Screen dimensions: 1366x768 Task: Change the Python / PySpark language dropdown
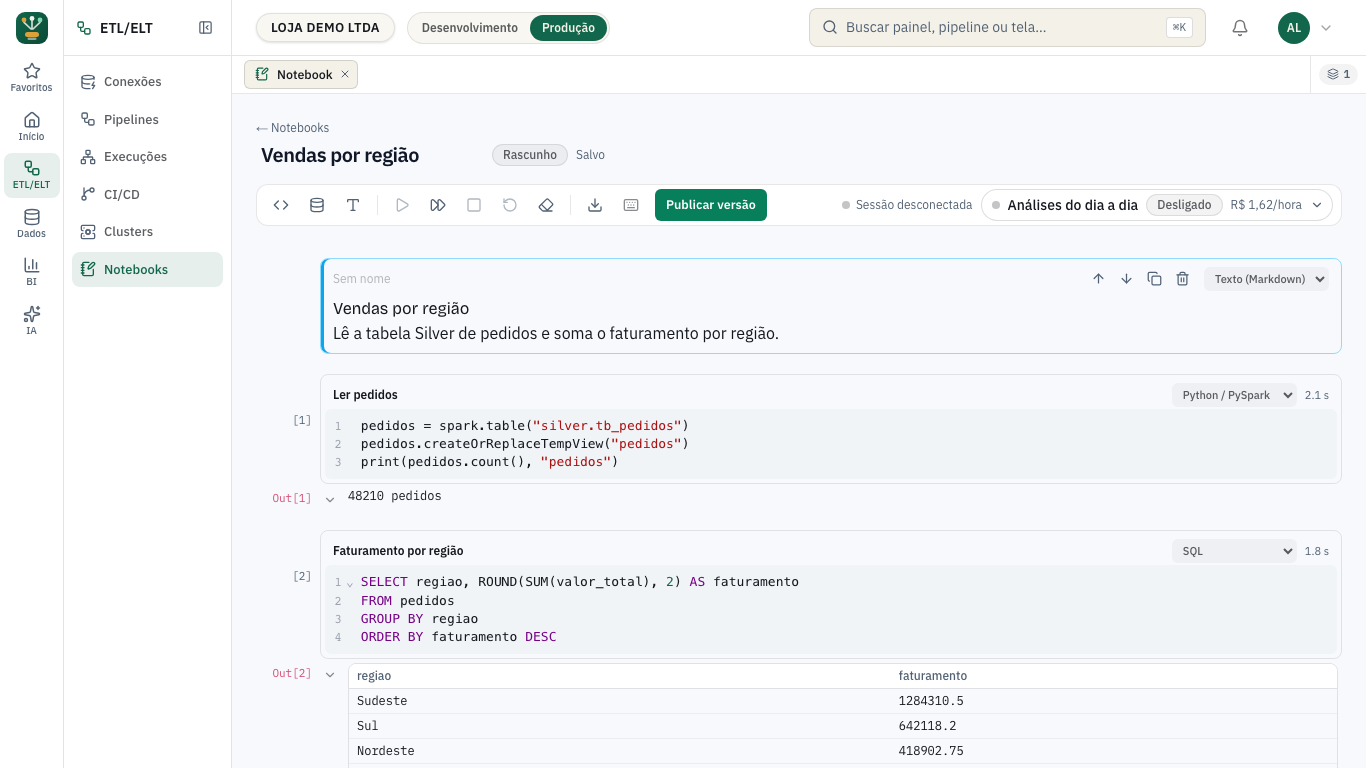click(1234, 395)
